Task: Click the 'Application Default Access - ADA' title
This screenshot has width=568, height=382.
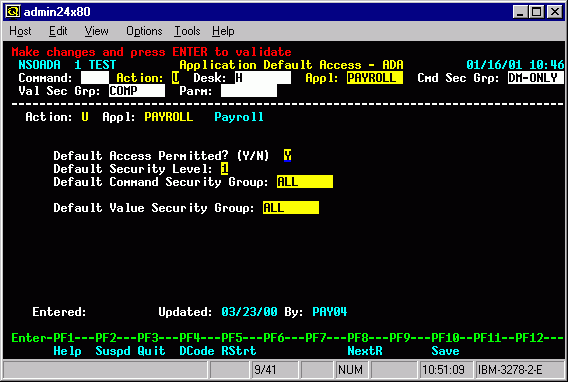Action: (x=291, y=65)
